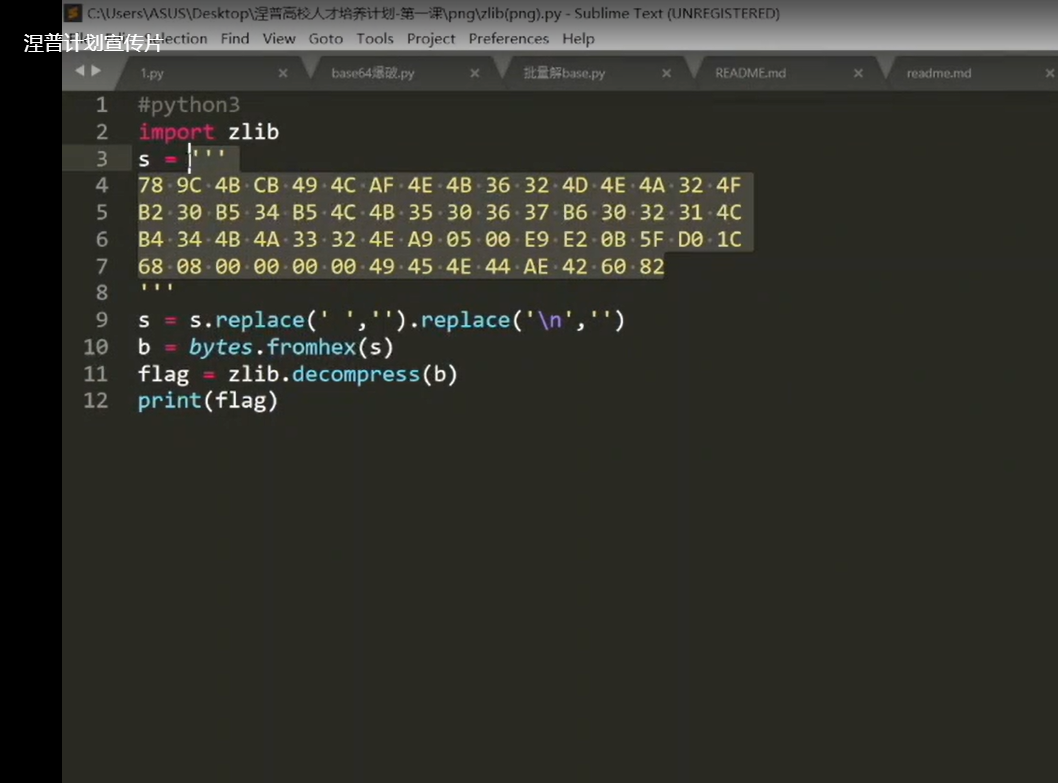Place cursor on the print(flag) line

pos(208,401)
